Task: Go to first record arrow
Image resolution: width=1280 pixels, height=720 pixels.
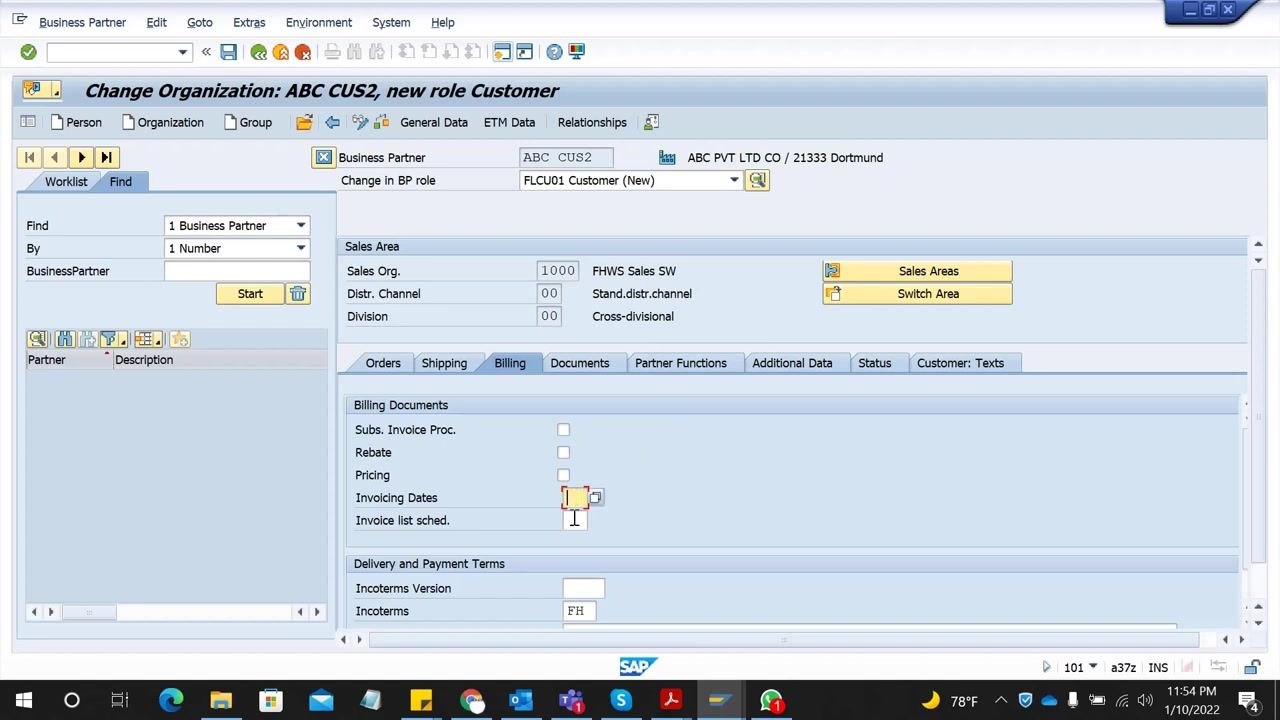Action: 30,157
